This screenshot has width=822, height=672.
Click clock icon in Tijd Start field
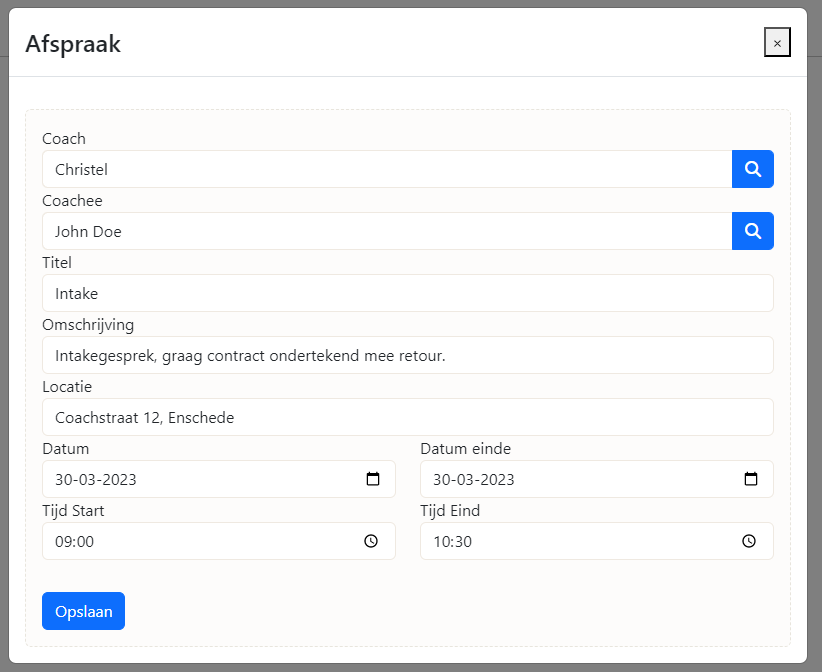pyautogui.click(x=371, y=541)
